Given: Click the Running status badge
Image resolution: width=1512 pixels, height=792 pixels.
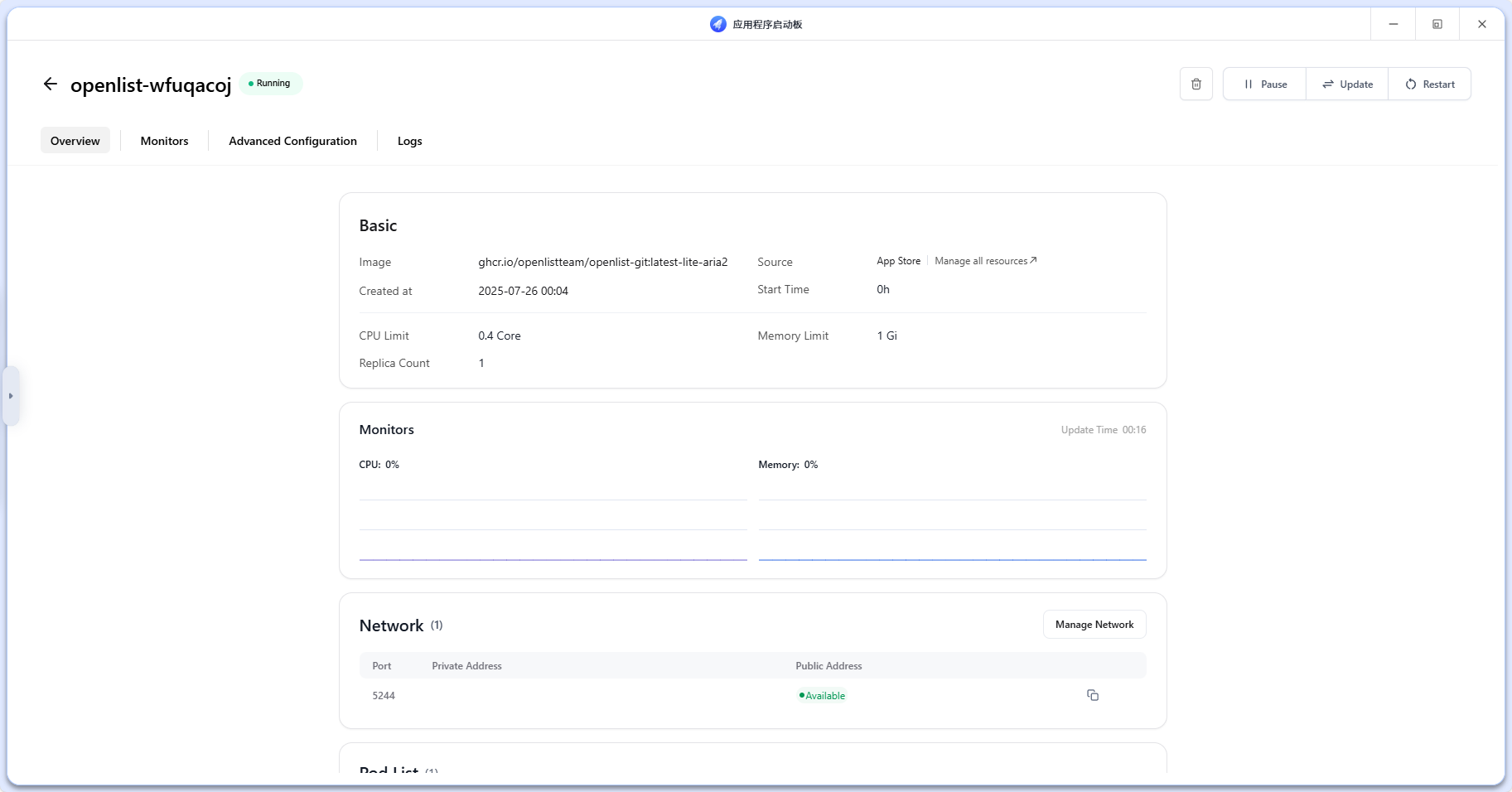Looking at the screenshot, I should point(270,84).
